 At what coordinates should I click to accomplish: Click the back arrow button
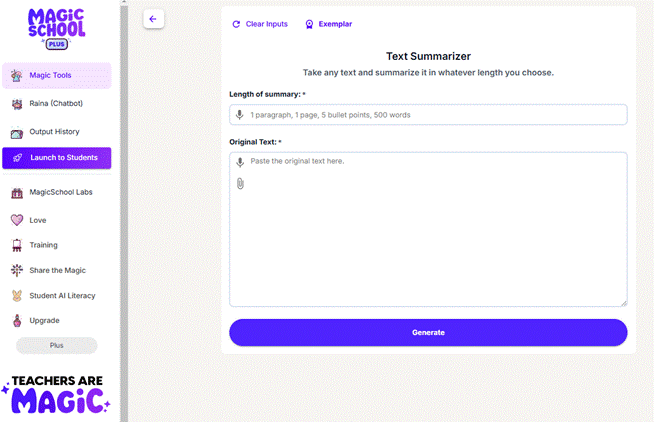153,19
